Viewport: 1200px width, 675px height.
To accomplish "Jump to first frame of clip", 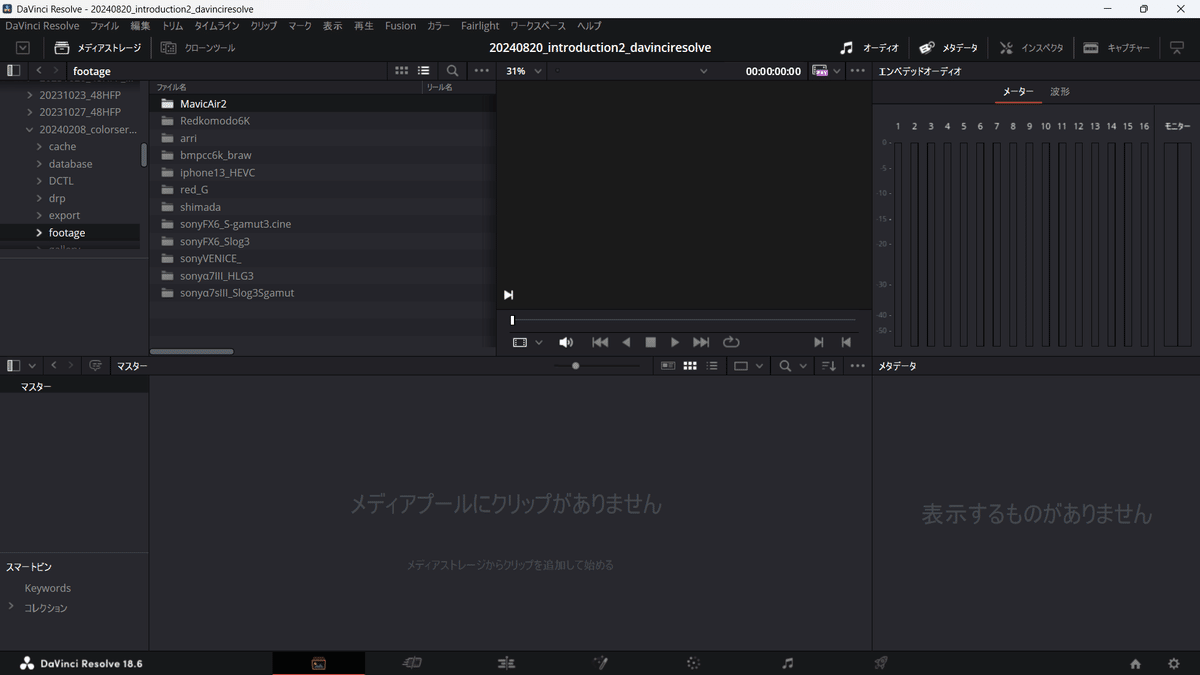I will (x=600, y=342).
